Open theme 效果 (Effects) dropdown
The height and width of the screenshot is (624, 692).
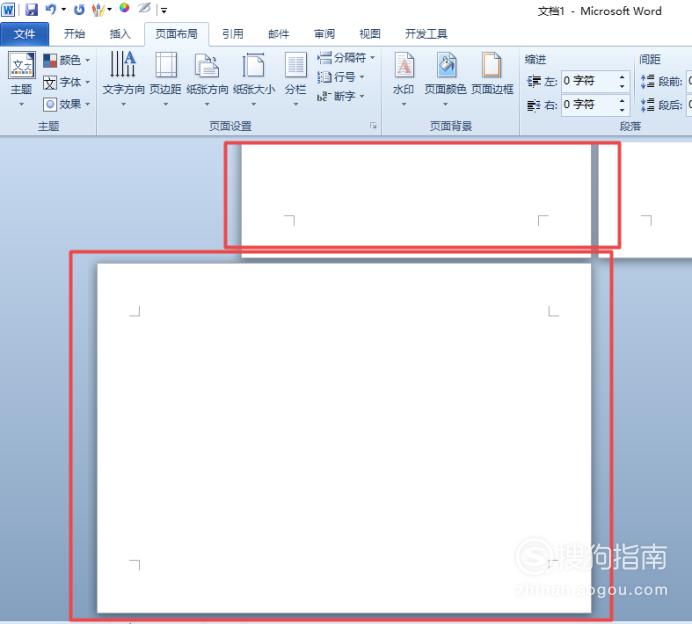67,104
